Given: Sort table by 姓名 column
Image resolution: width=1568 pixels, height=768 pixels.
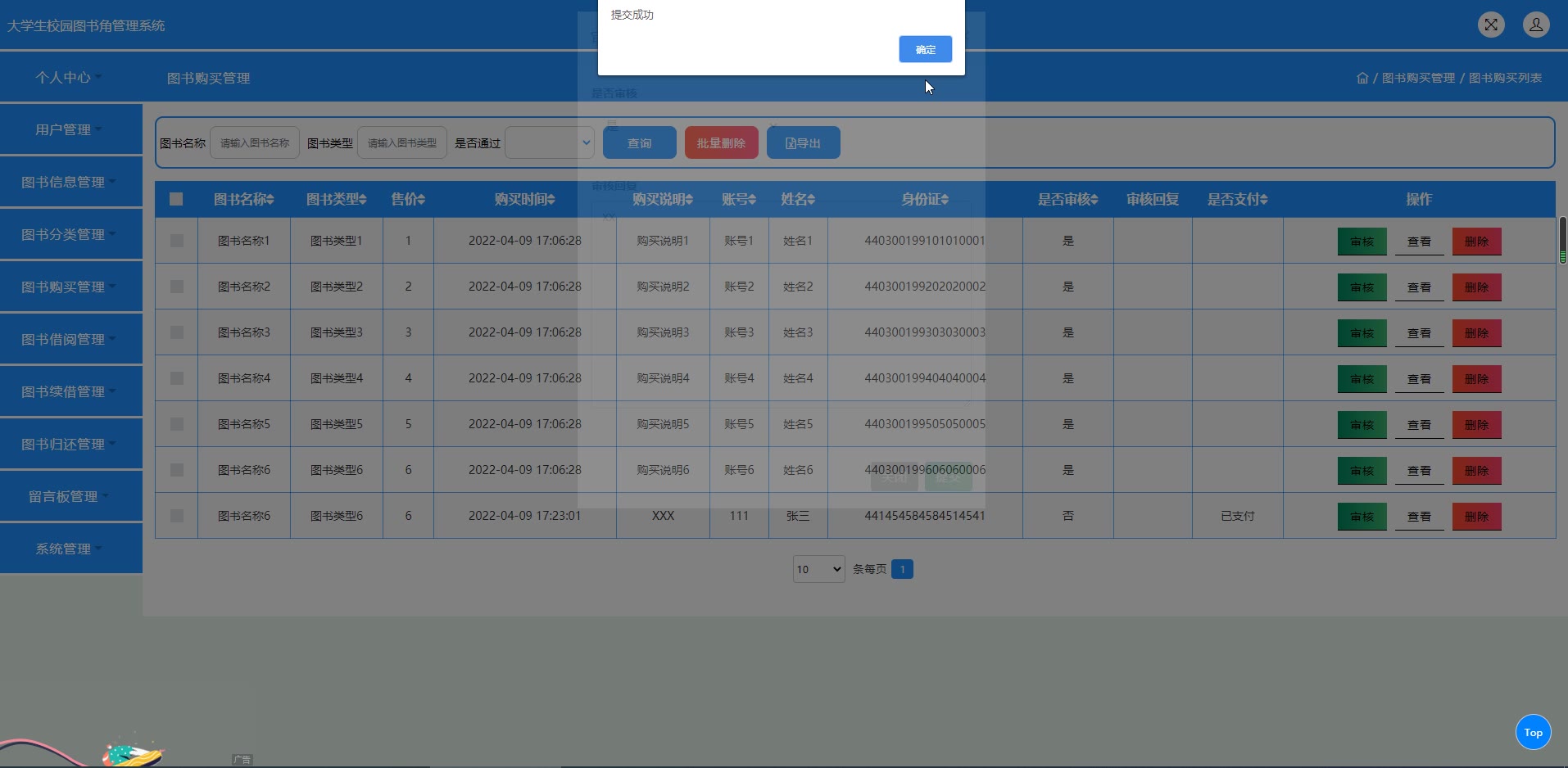Looking at the screenshot, I should tap(798, 199).
